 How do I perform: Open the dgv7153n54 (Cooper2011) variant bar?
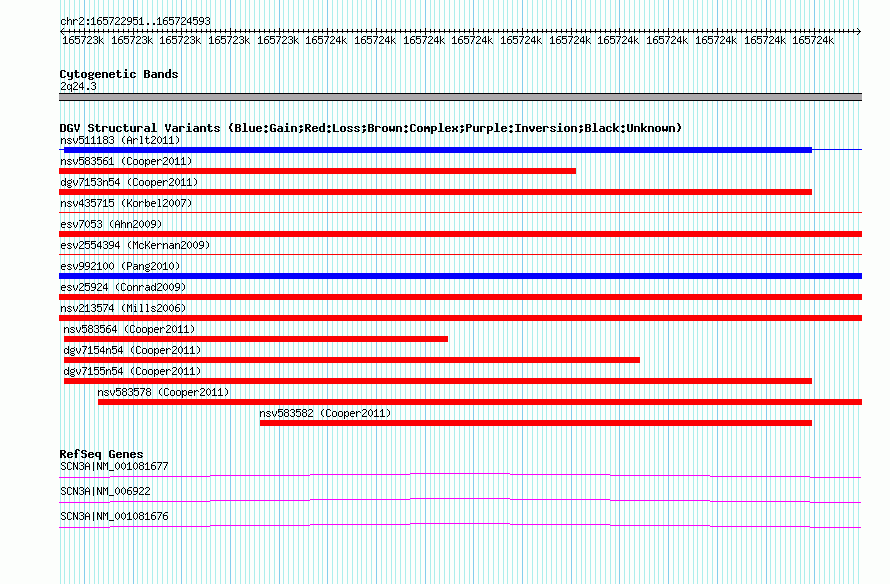pyautogui.click(x=435, y=192)
